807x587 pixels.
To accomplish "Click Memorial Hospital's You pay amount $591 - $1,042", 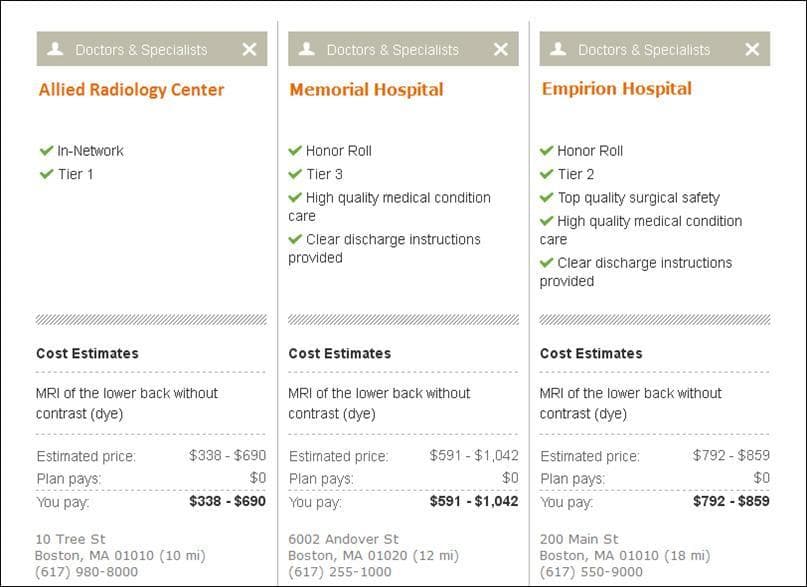I will tap(474, 501).
